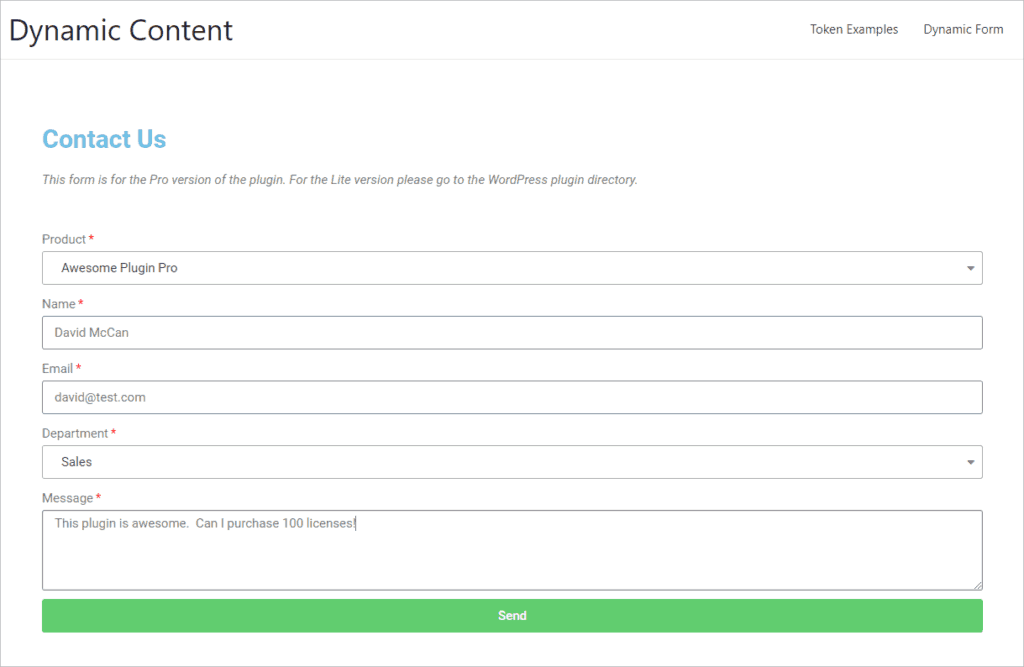This screenshot has height=667, width=1024.
Task: Click the Department dropdown arrow
Action: click(970, 462)
